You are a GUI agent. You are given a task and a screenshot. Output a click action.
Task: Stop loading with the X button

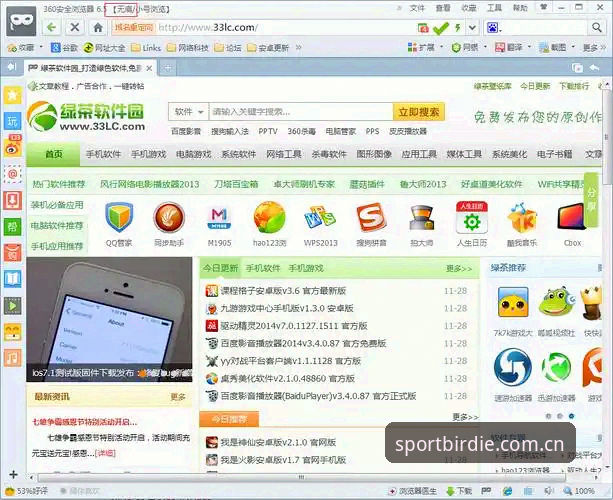[75, 27]
